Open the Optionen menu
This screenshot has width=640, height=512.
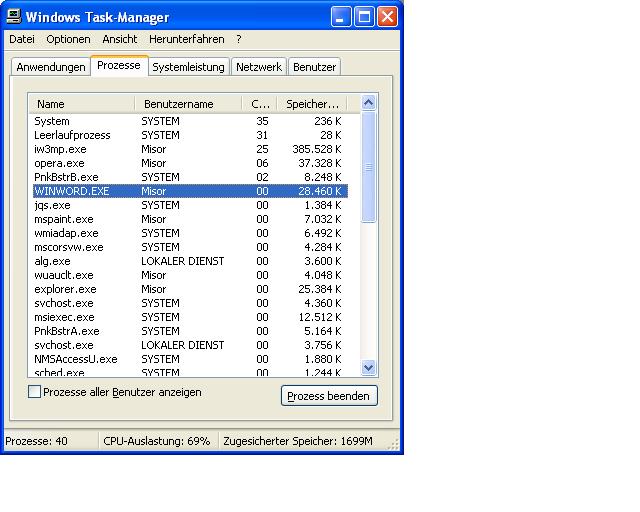68,39
